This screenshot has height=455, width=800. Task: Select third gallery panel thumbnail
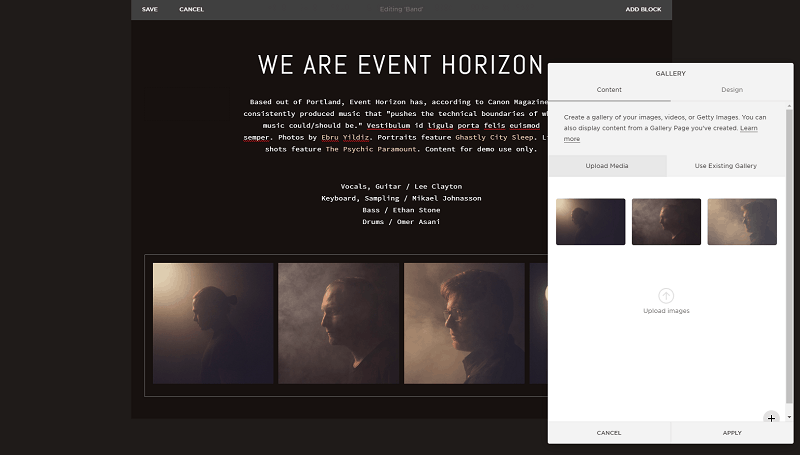(742, 221)
